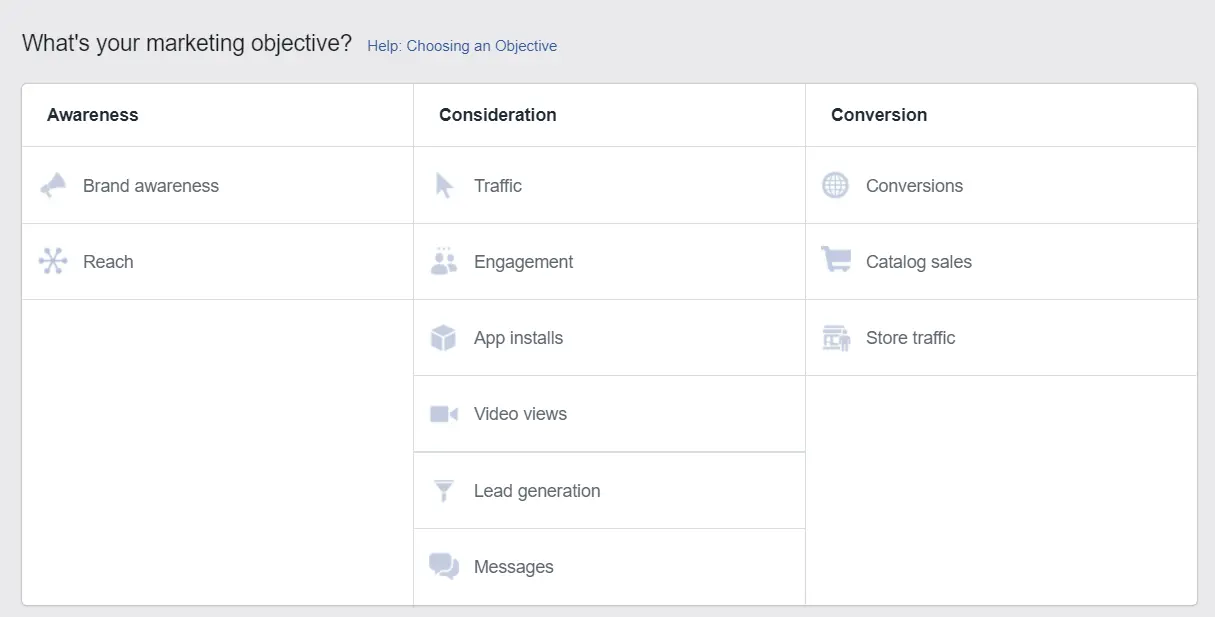
Task: Click the chat bubbles Messages icon
Action: [444, 567]
